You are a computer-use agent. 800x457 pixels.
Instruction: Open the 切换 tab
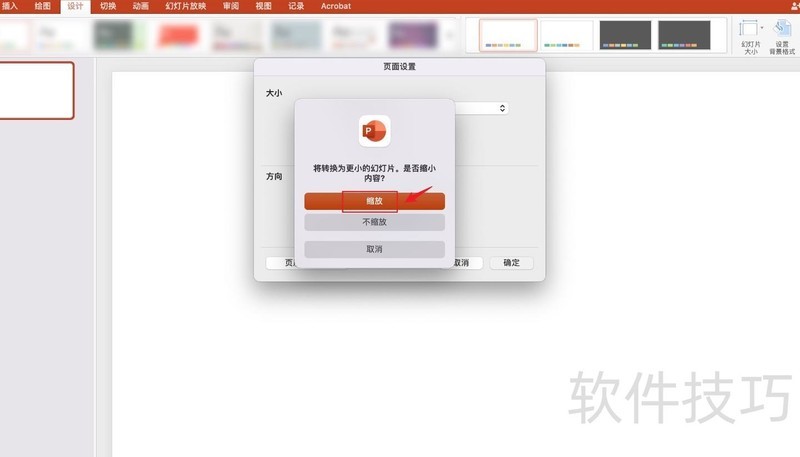[x=108, y=6]
